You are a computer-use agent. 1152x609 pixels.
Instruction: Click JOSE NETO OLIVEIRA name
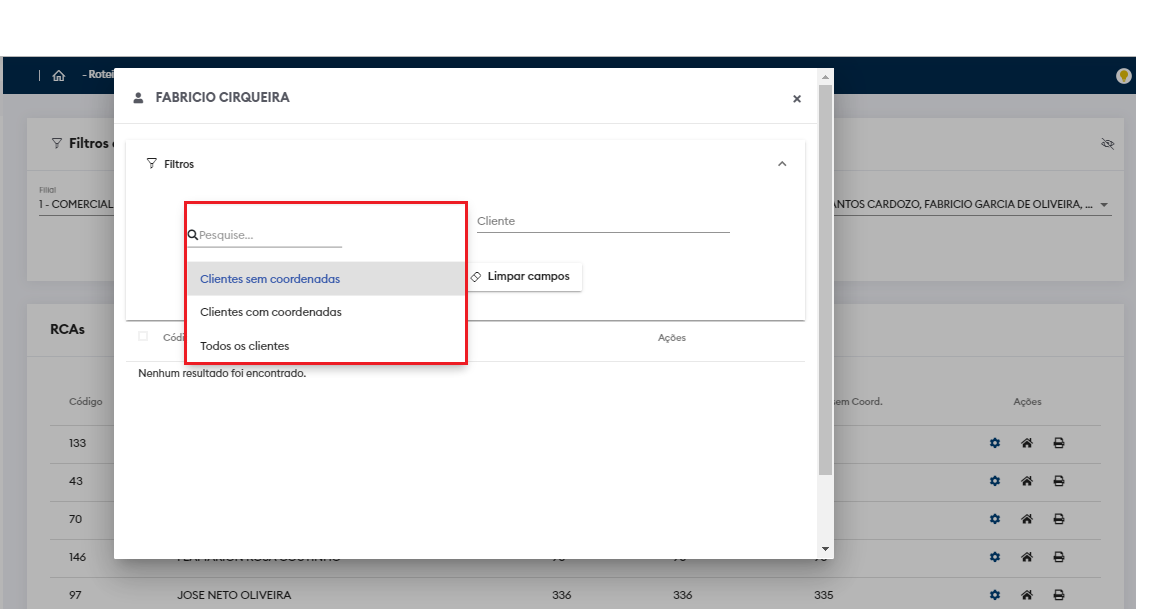tap(234, 595)
